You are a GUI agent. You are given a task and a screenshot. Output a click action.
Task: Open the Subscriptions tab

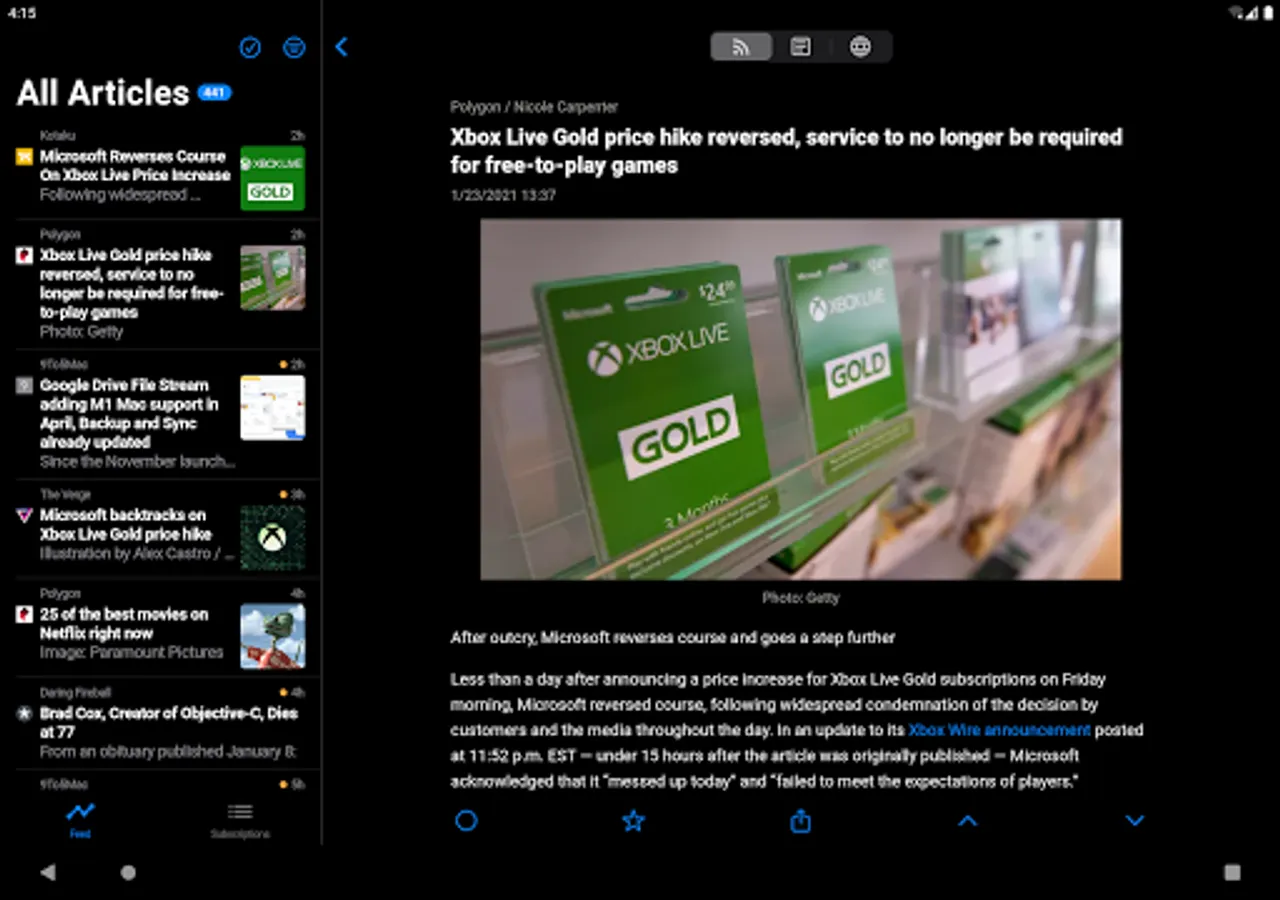point(240,819)
